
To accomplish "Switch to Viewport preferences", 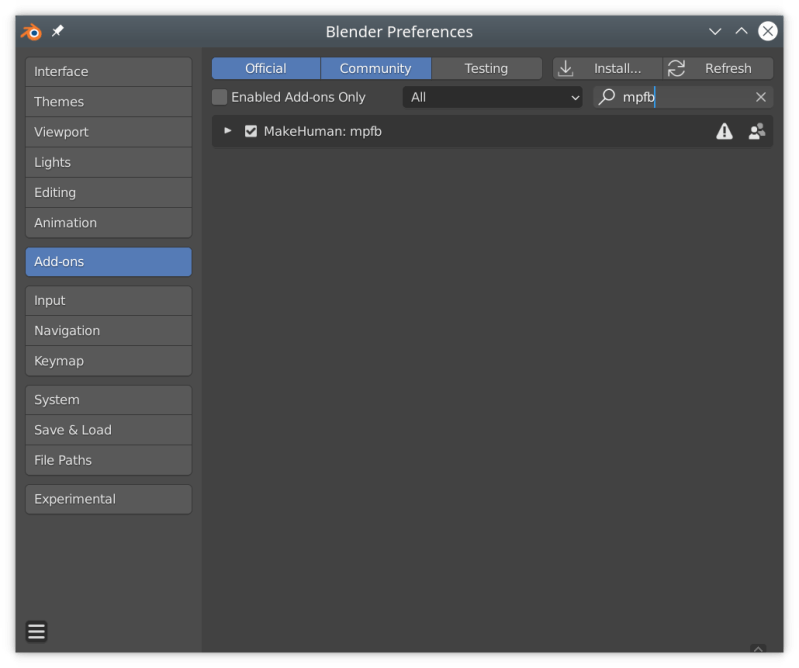I will (109, 132).
